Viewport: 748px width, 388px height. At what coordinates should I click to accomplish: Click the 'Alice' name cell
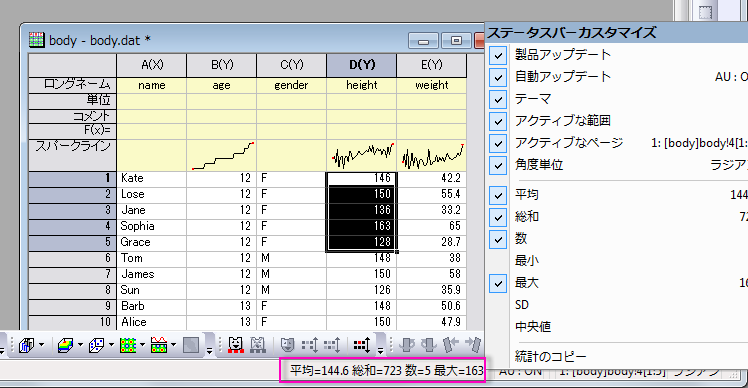coord(152,322)
